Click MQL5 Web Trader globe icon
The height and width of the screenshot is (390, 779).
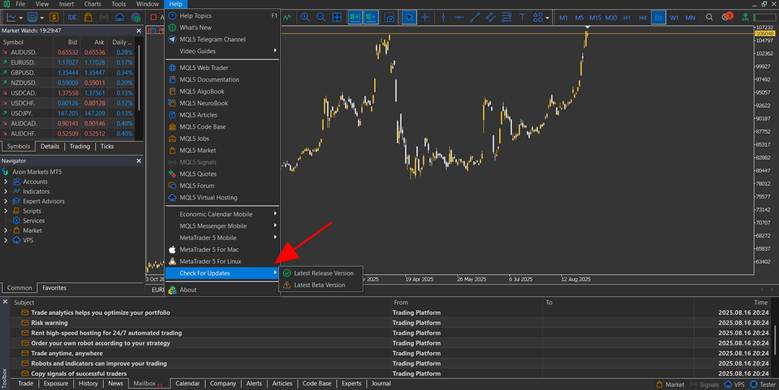172,68
